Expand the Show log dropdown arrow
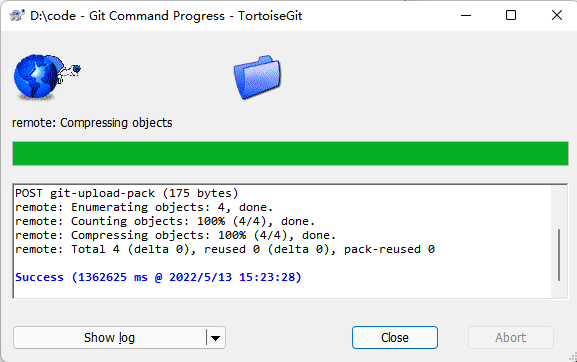 coord(216,338)
